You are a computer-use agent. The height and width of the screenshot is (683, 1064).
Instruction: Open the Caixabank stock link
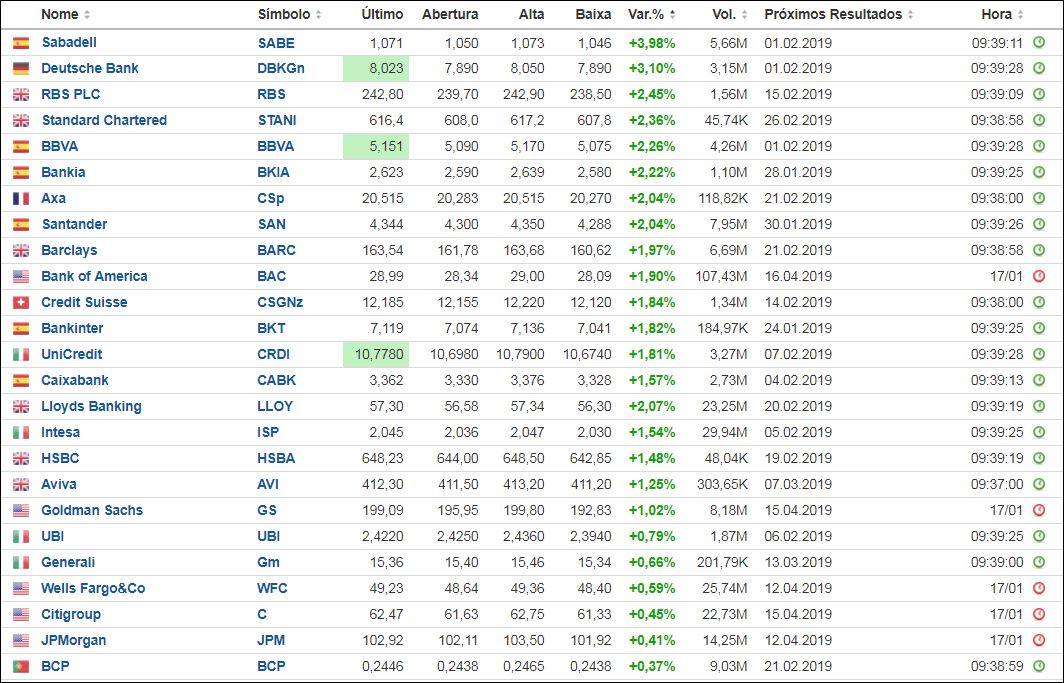point(75,380)
